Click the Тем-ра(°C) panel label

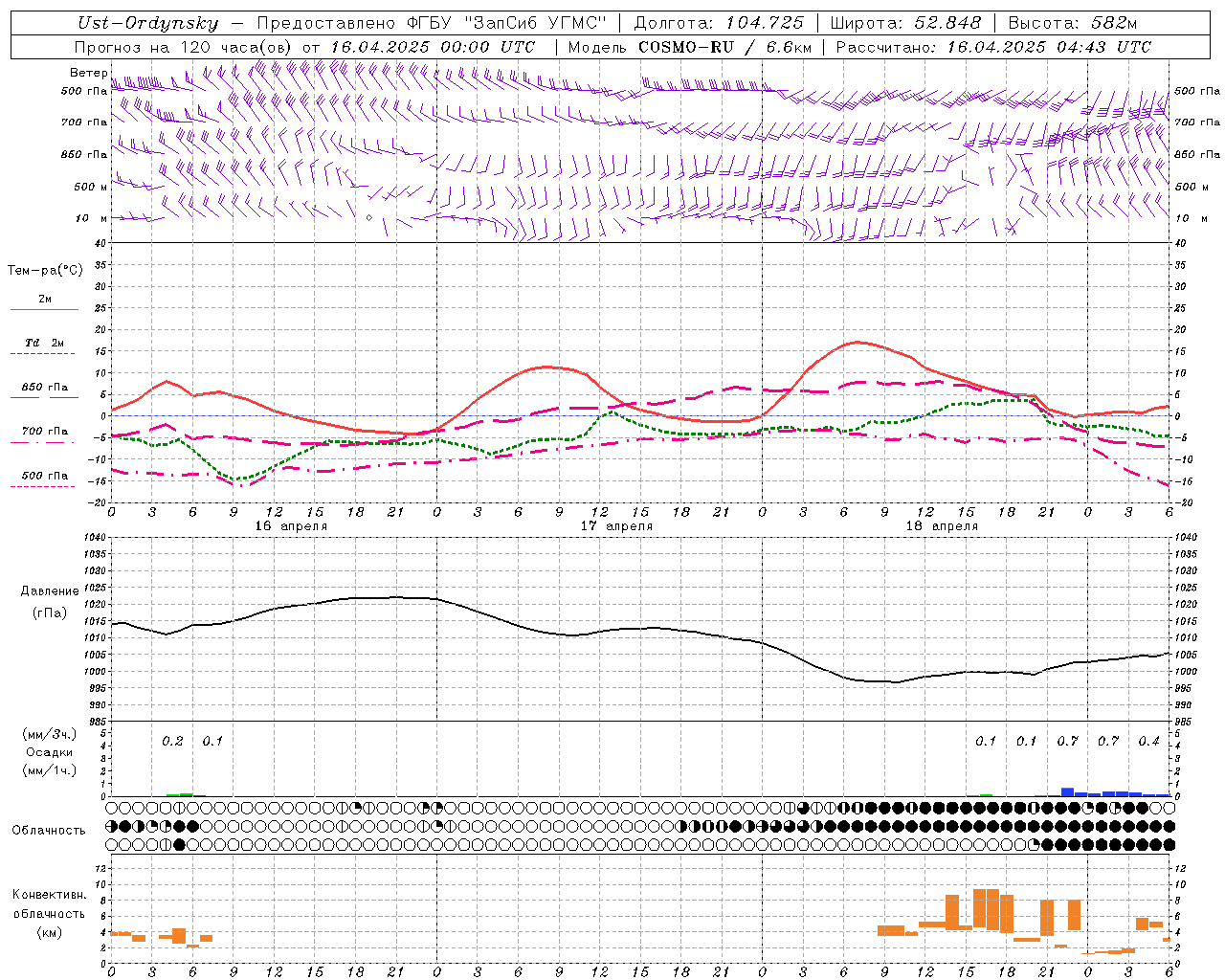pyautogui.click(x=45, y=271)
